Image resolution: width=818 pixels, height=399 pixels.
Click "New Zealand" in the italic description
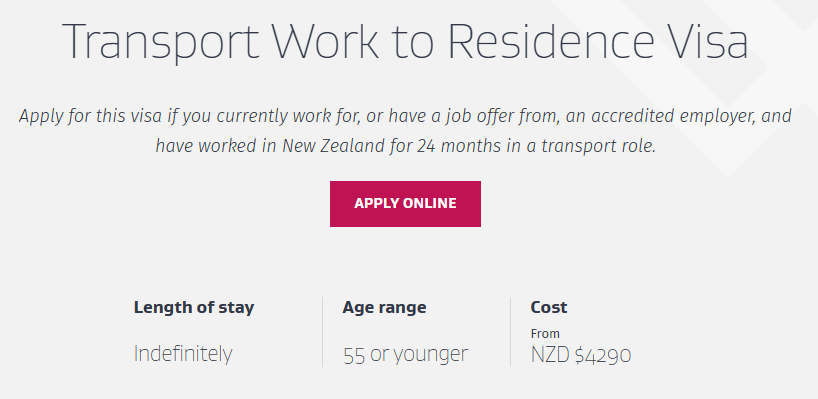[333, 146]
